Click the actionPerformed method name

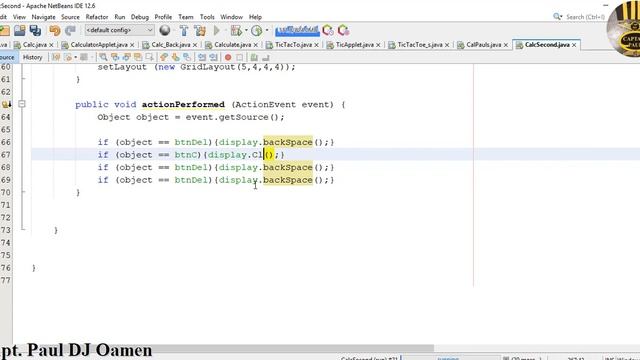coord(183,104)
